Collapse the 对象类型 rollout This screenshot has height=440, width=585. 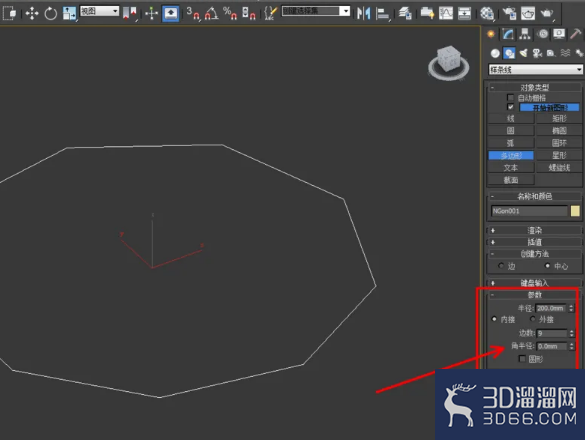(x=534, y=87)
